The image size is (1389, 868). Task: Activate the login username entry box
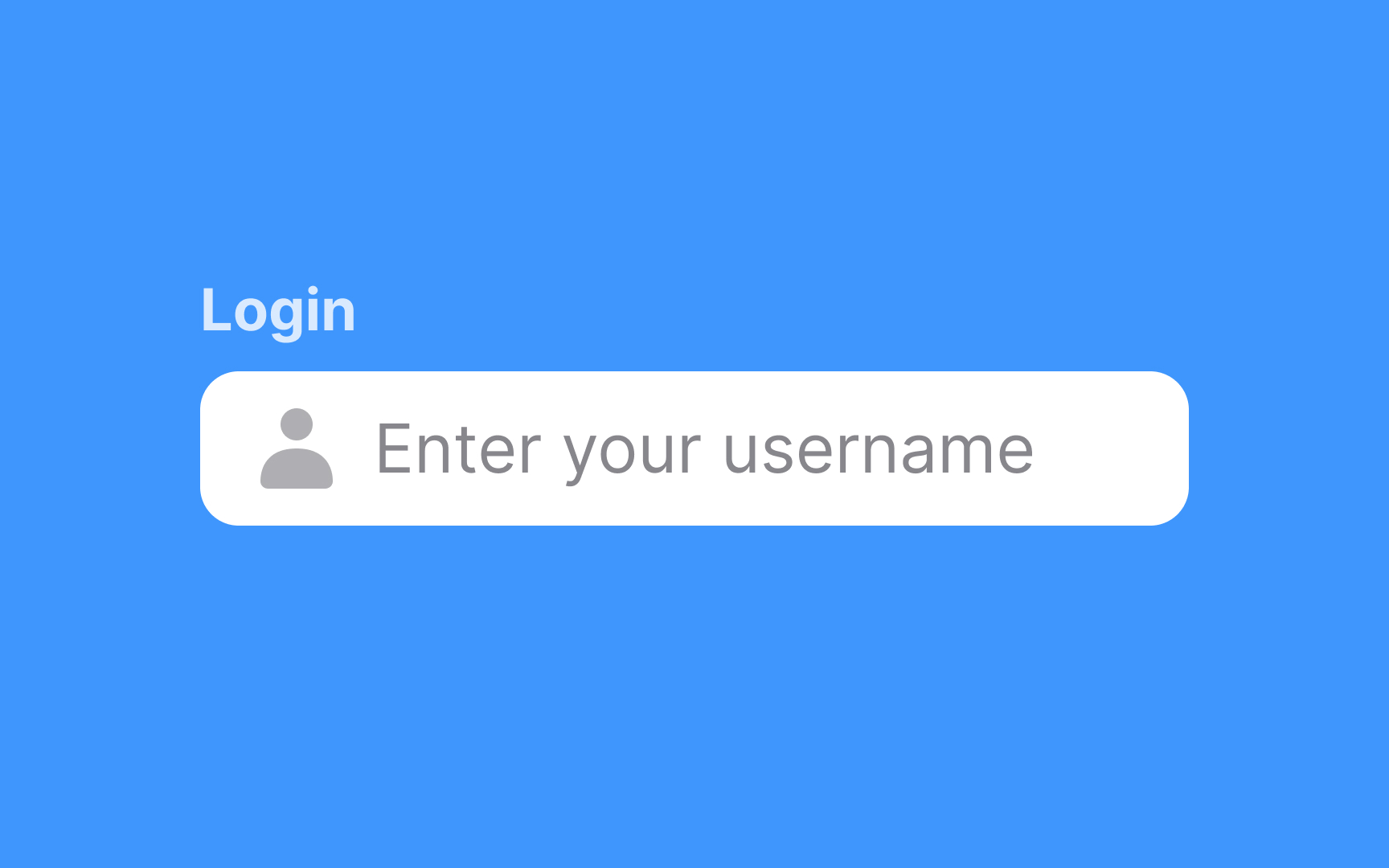(694, 448)
